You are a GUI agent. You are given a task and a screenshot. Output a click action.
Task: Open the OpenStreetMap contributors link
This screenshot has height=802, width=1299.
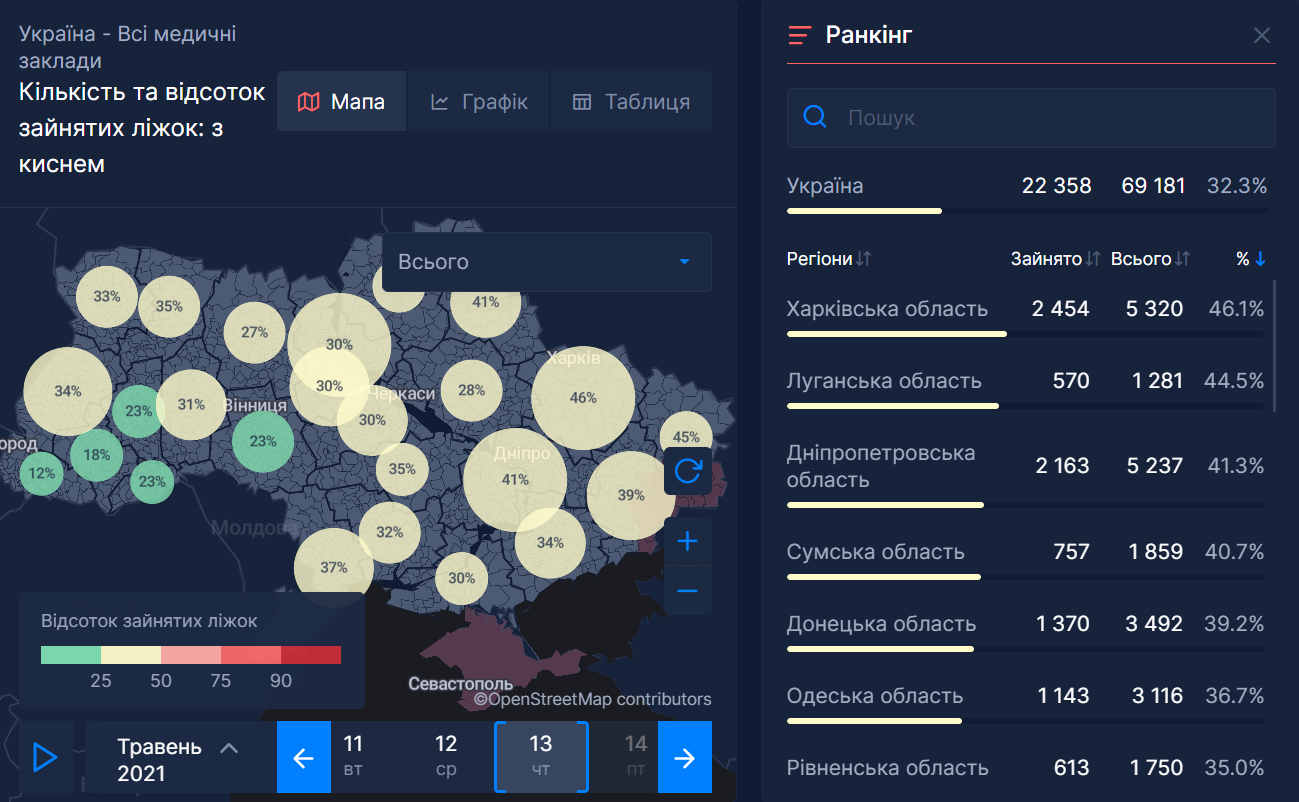pyautogui.click(x=593, y=699)
